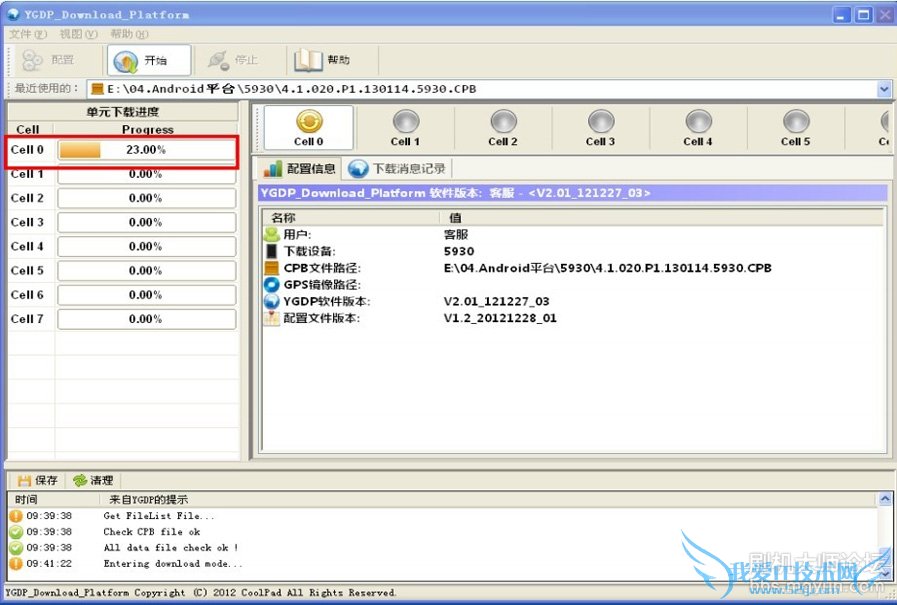Start download with the 开始 button
This screenshot has width=897, height=605.
[x=149, y=60]
